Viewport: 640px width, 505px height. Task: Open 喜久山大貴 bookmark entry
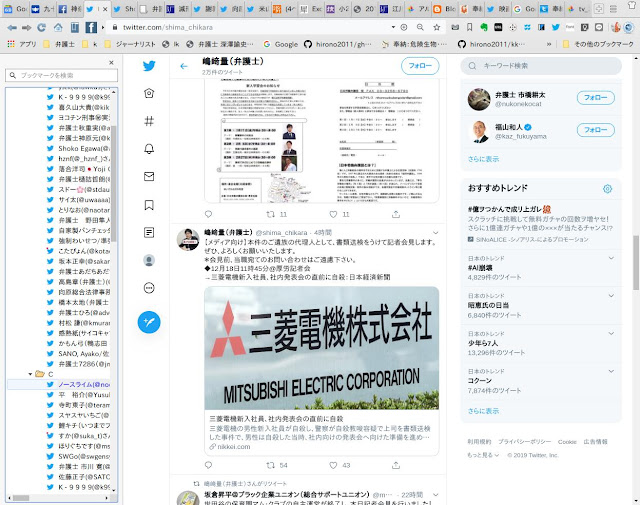coord(79,107)
